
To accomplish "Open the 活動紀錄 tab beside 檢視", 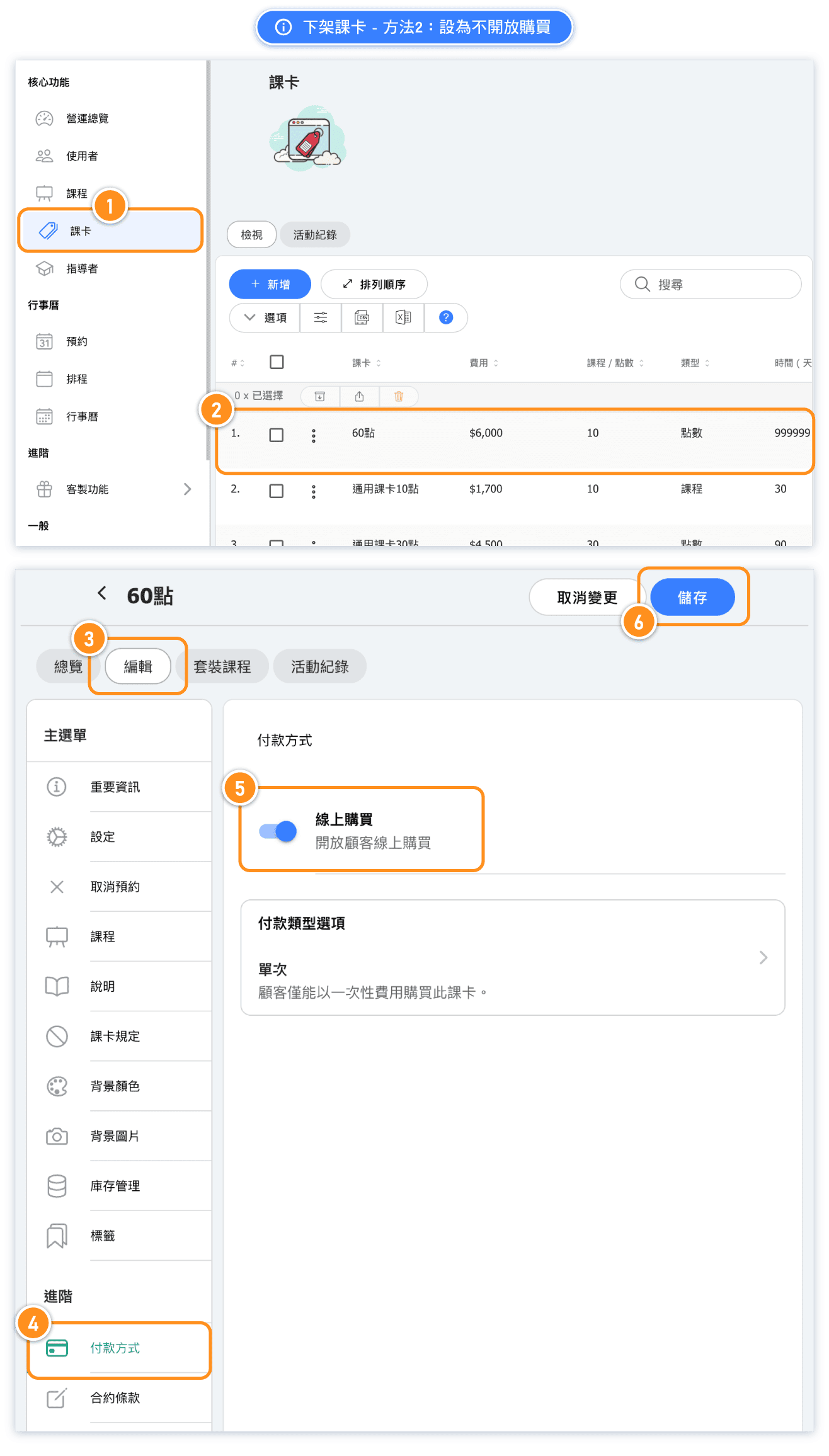I will pyautogui.click(x=315, y=235).
